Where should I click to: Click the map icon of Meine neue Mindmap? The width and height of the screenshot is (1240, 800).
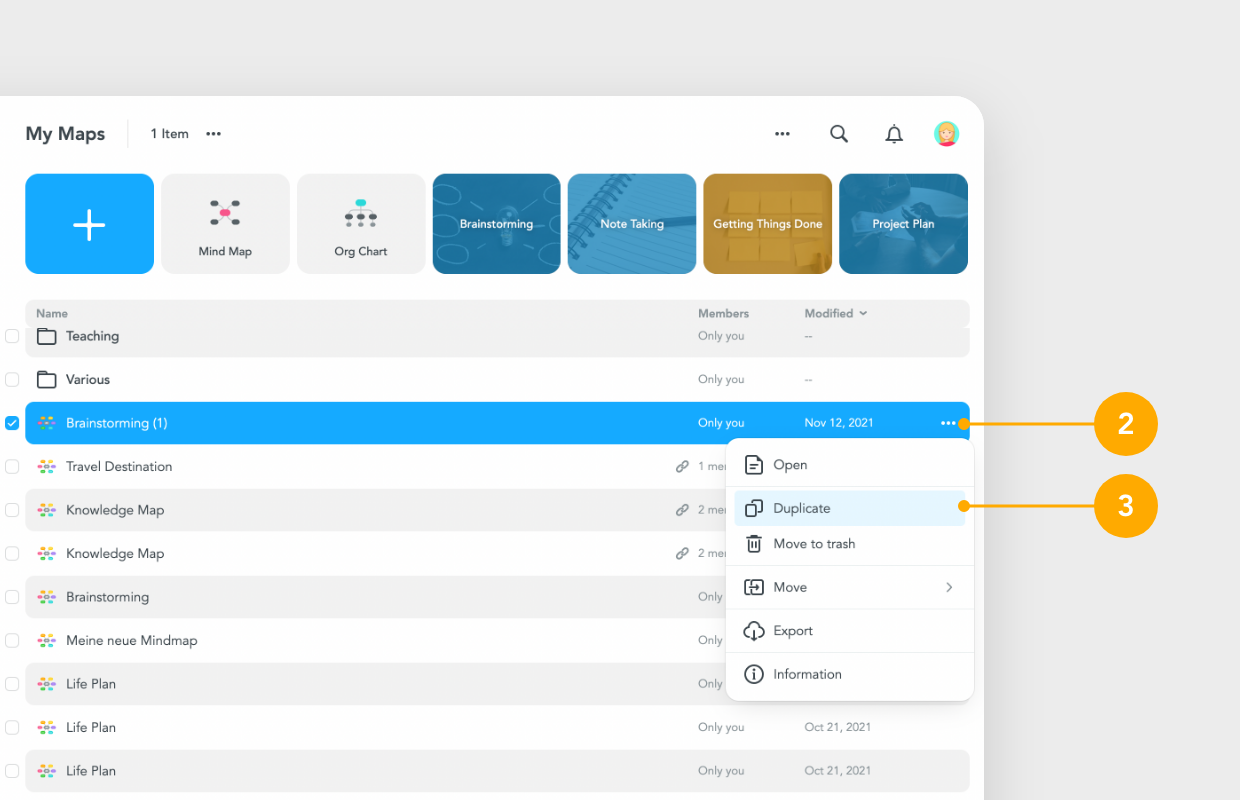[46, 641]
